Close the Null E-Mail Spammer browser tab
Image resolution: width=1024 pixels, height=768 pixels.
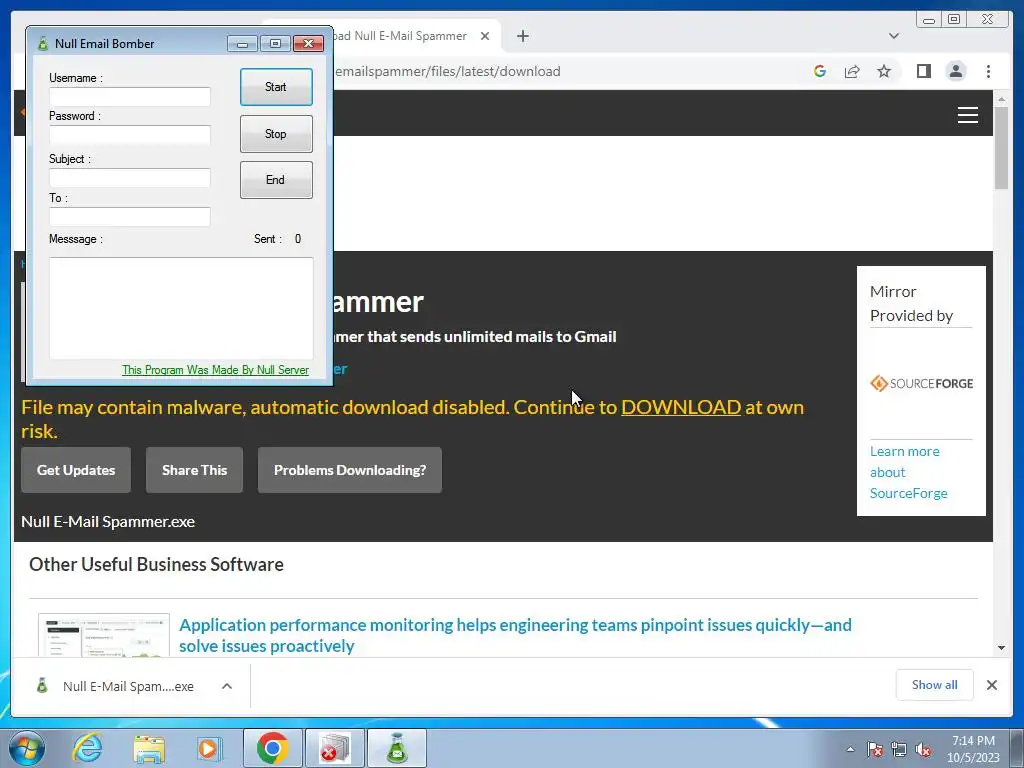coord(485,36)
